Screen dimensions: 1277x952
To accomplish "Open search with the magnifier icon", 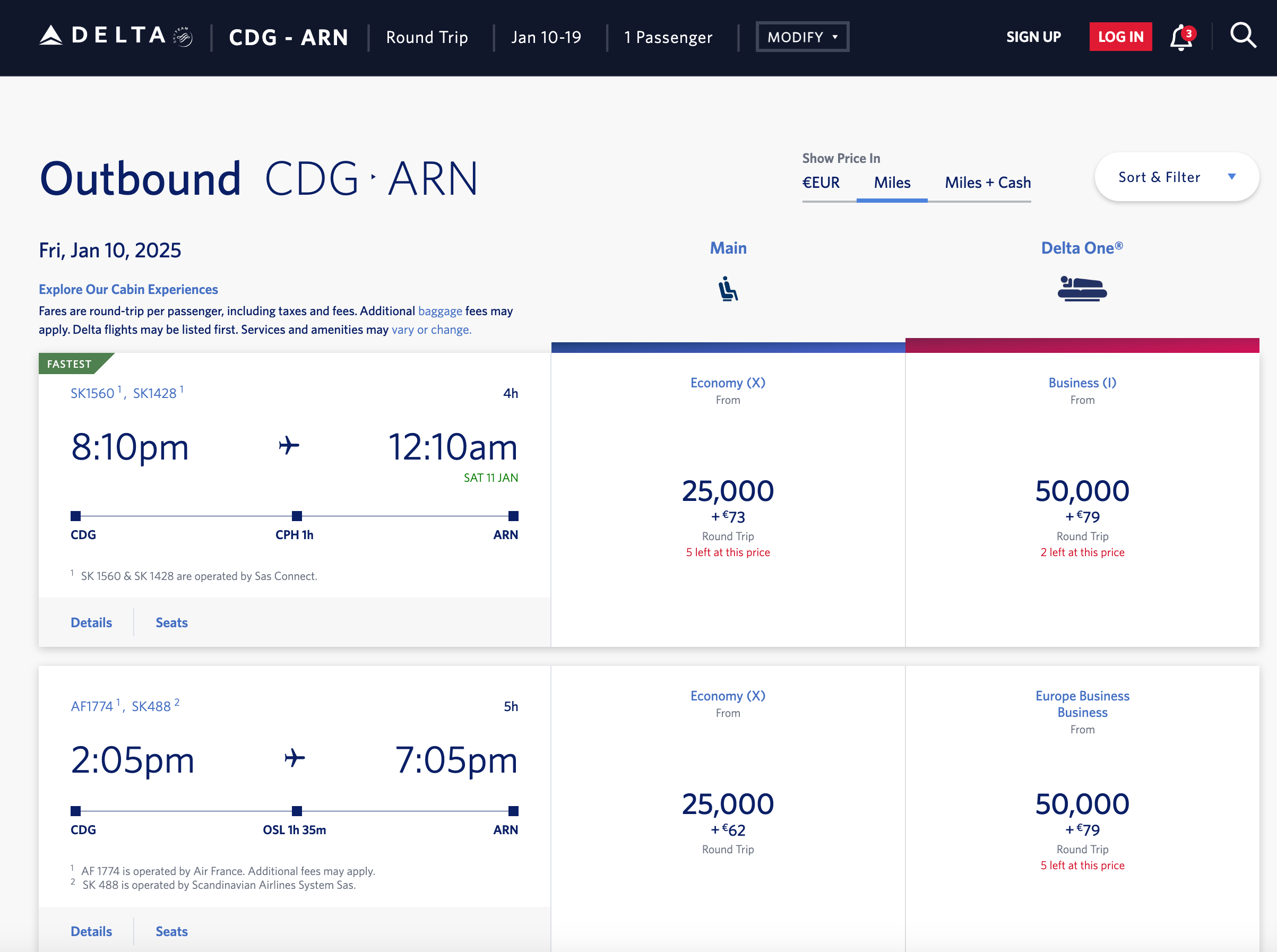I will coord(1243,36).
